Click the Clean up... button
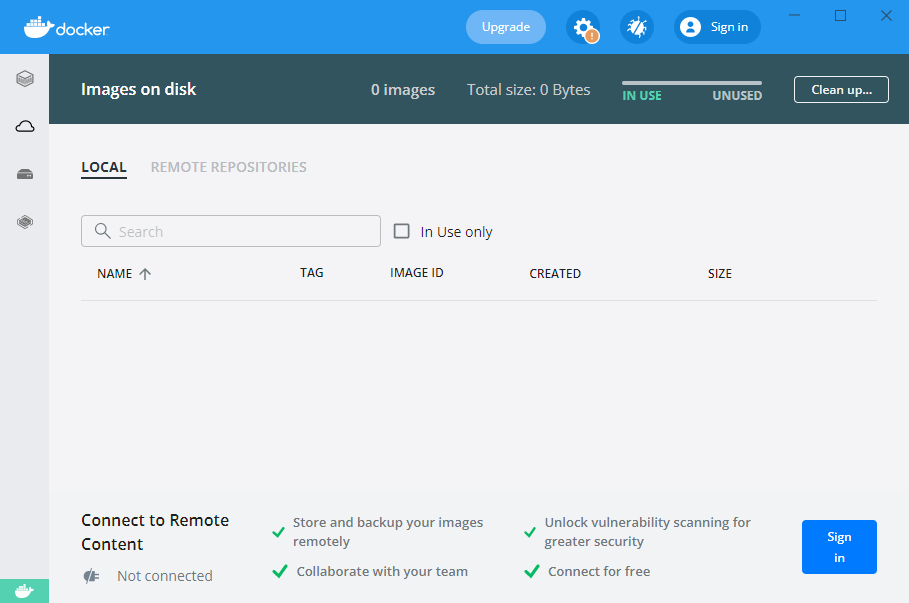Viewport: 909px width, 603px height. pos(841,90)
